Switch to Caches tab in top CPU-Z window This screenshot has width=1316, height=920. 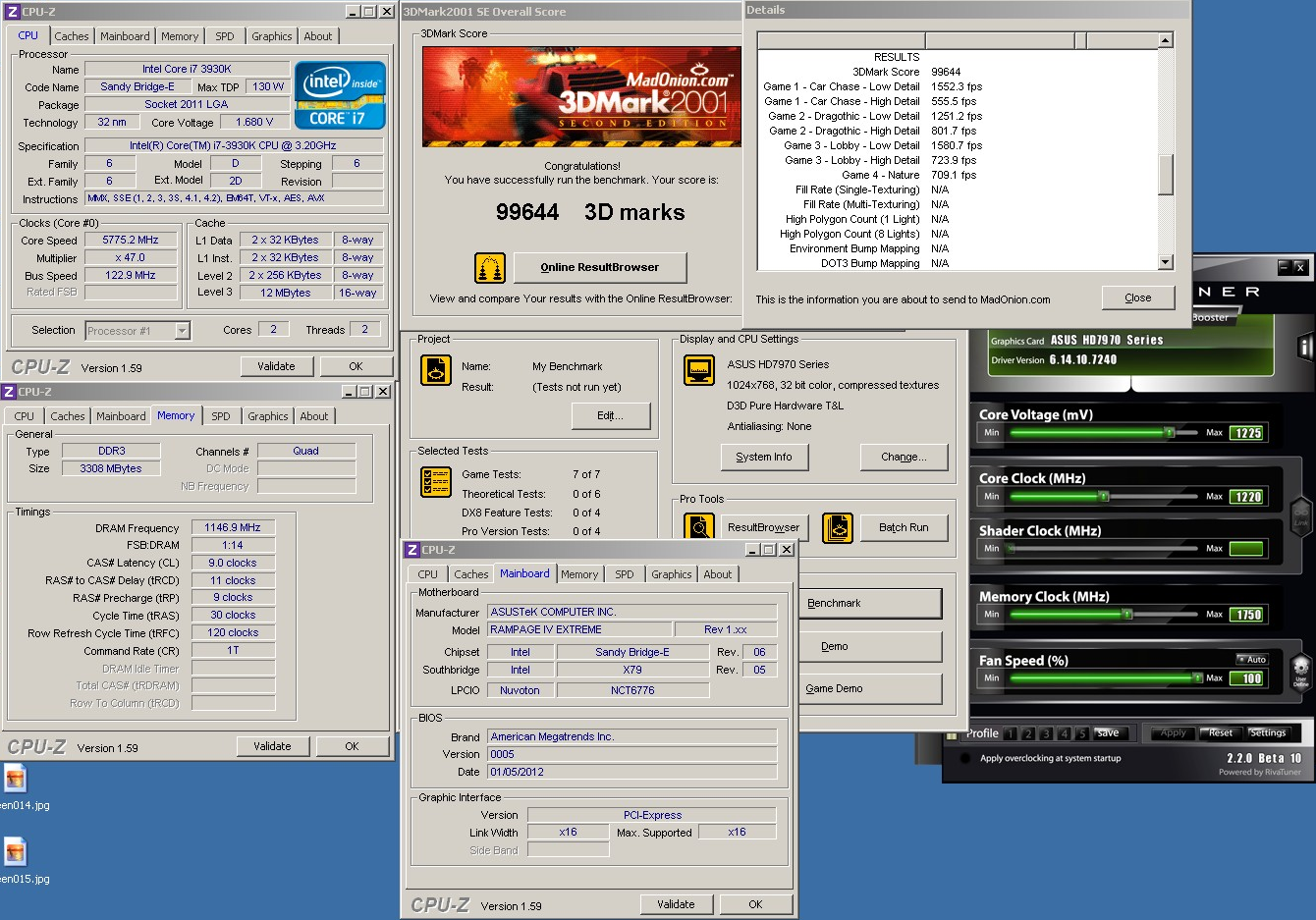pyautogui.click(x=72, y=36)
